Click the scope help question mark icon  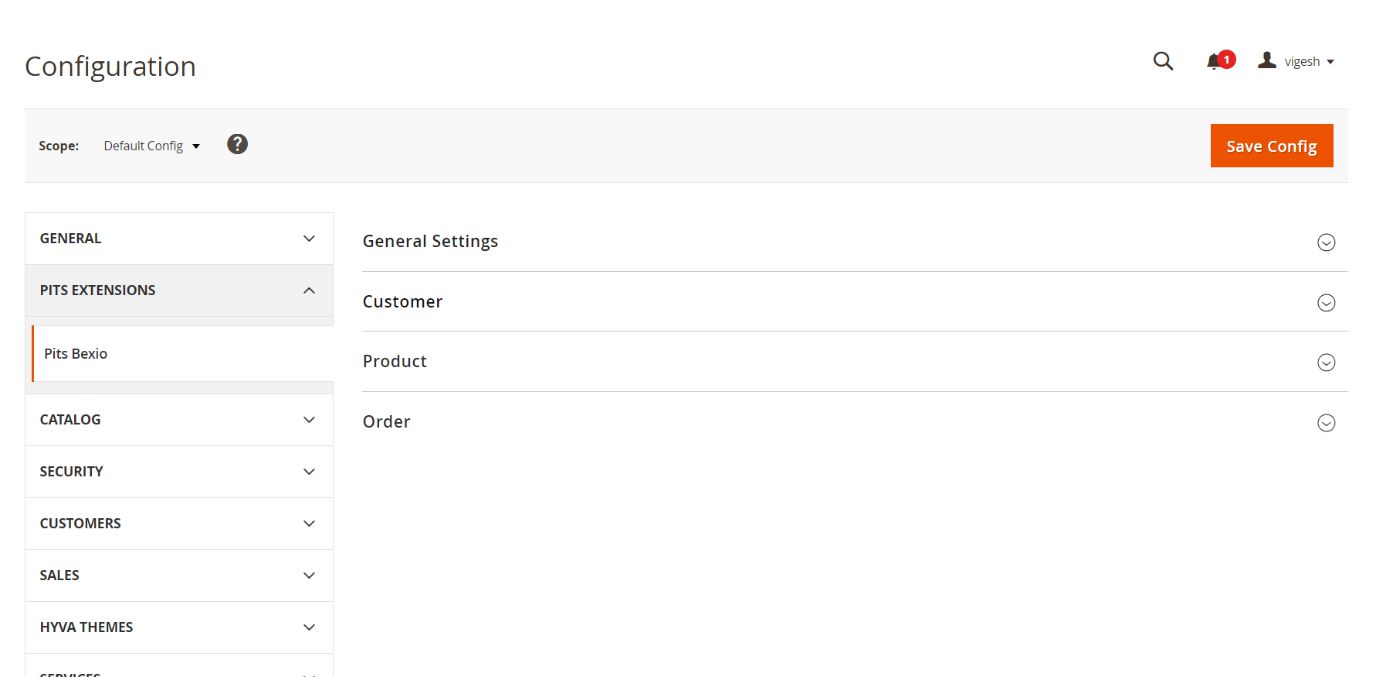(237, 144)
